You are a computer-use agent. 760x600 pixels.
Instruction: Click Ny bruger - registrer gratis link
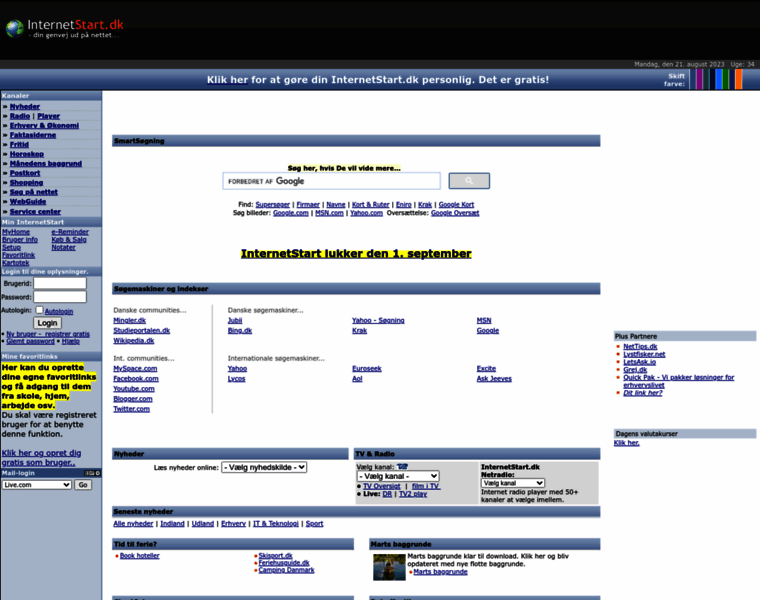tap(48, 334)
